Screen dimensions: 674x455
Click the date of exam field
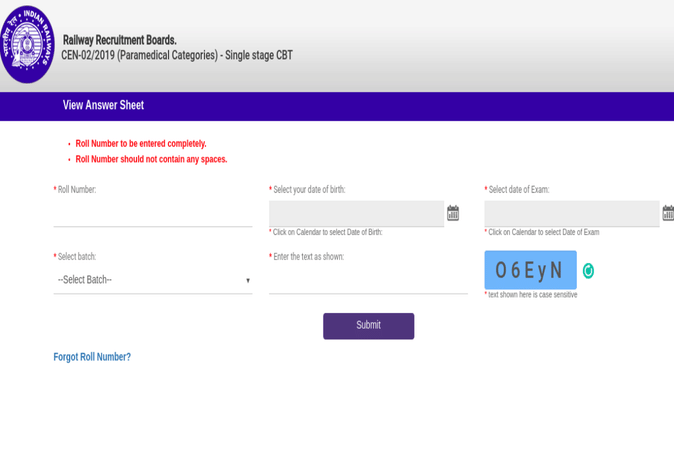(x=571, y=213)
